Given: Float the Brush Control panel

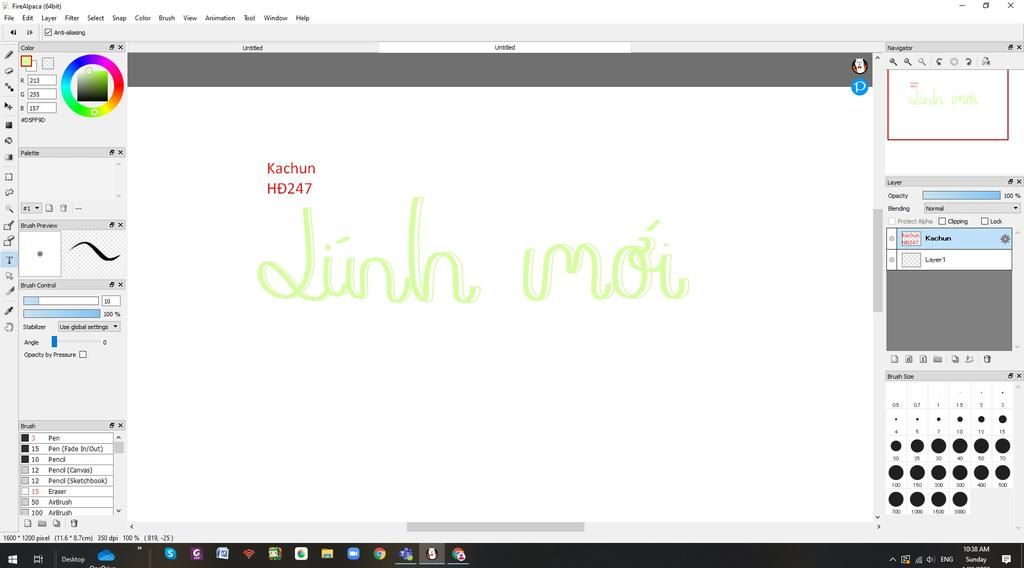Looking at the screenshot, I should pyautogui.click(x=112, y=285).
